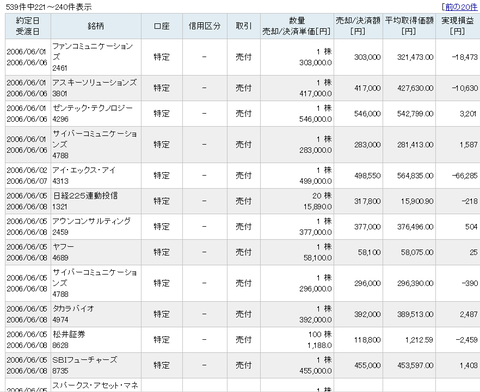The image size is (480, 392).
Task: Click the 数量 売却/決済単価 column header
Action: (x=297, y=26)
